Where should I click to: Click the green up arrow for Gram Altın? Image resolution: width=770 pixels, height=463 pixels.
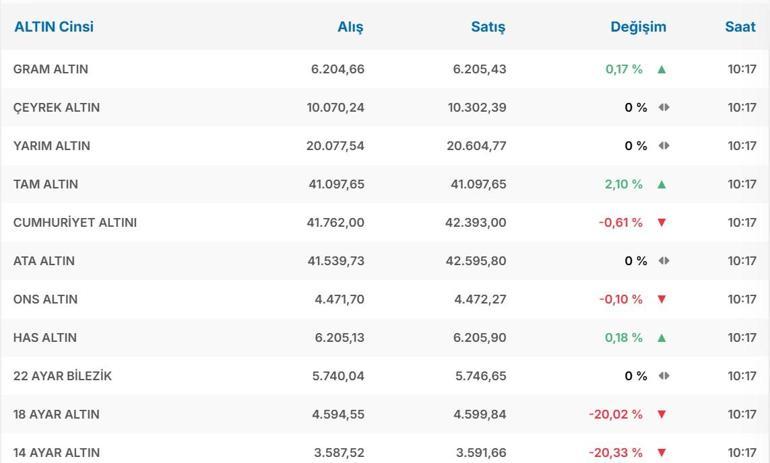point(662,69)
